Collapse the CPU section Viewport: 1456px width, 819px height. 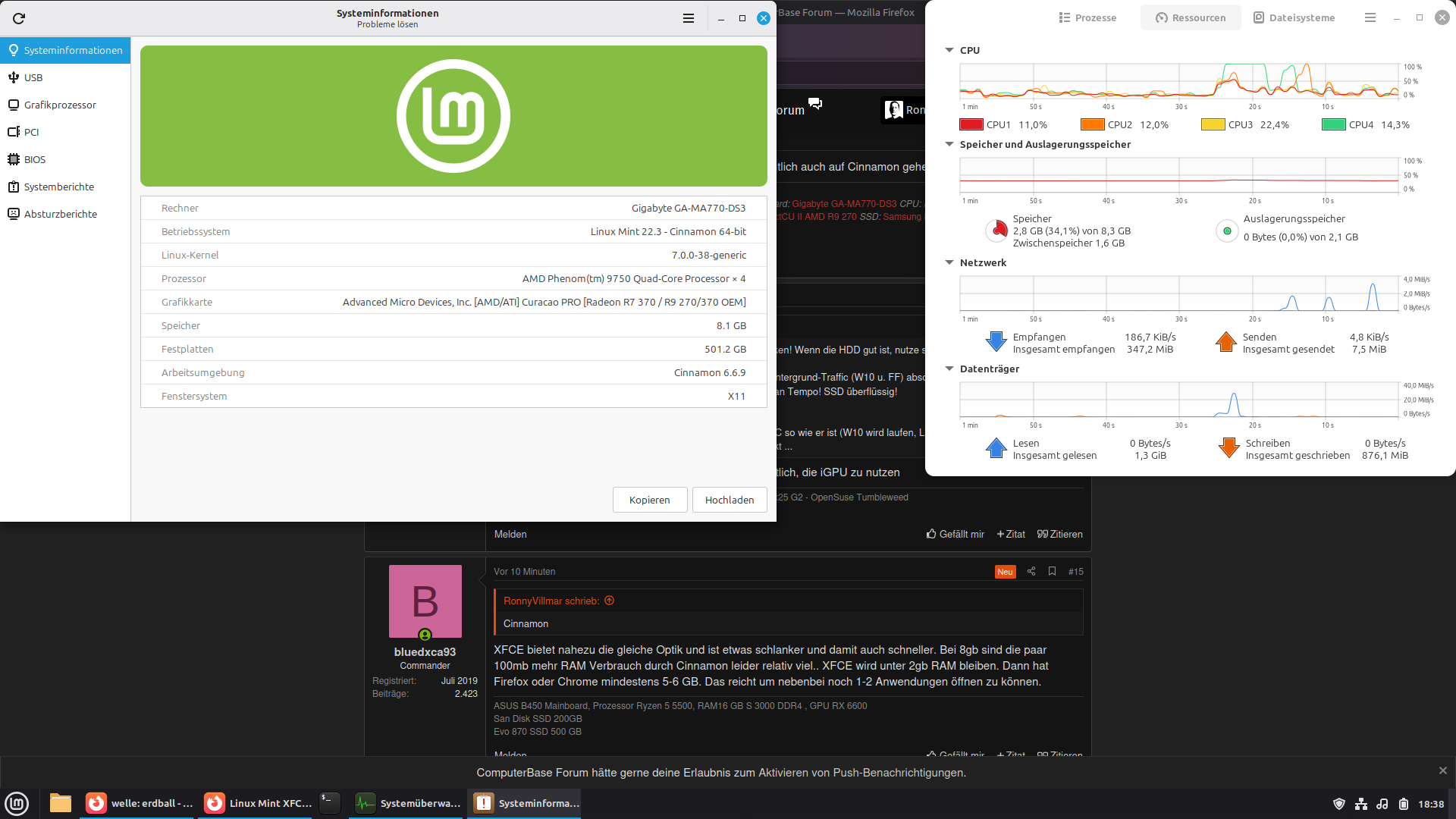click(949, 50)
